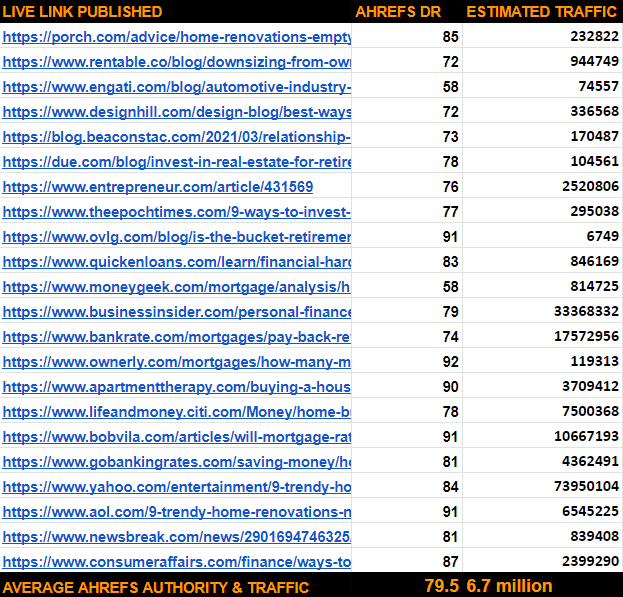The height and width of the screenshot is (597, 623).
Task: Select traffic value 10667193
Action: tap(586, 437)
